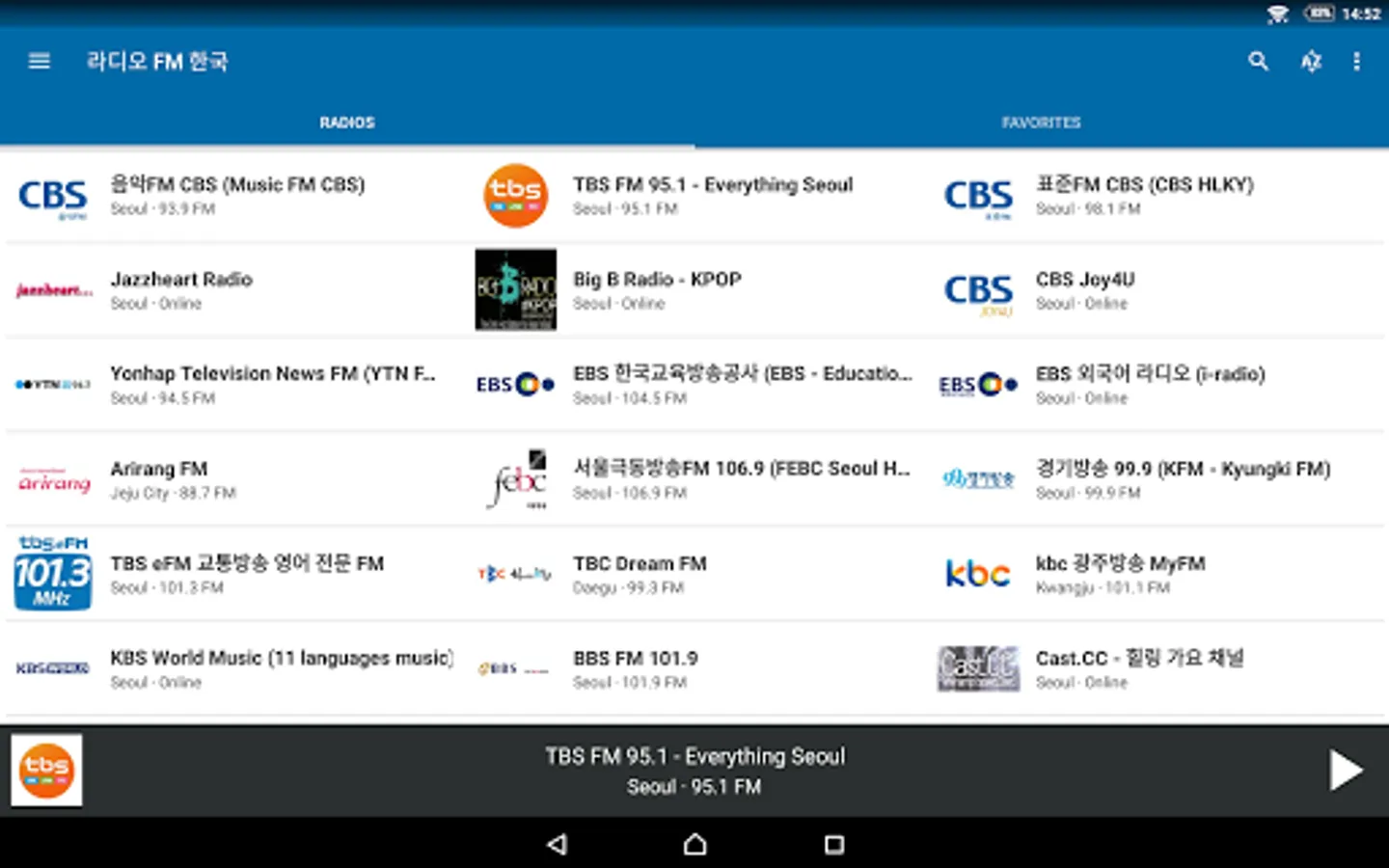Select Cast.CC - 힐링 가요 채널 station
Screen dimensions: 1389x868
click(1139, 658)
